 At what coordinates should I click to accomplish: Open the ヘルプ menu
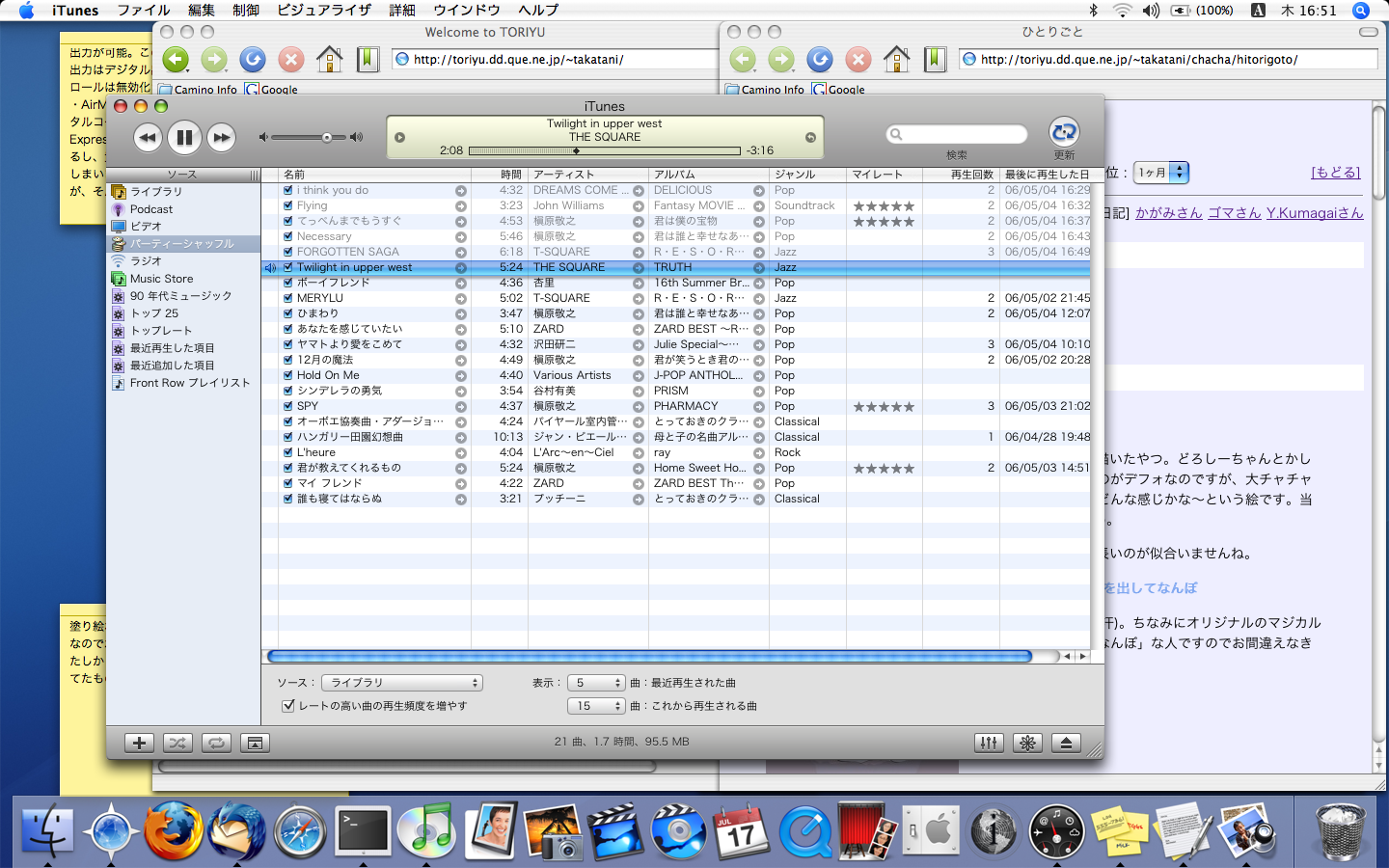(538, 11)
